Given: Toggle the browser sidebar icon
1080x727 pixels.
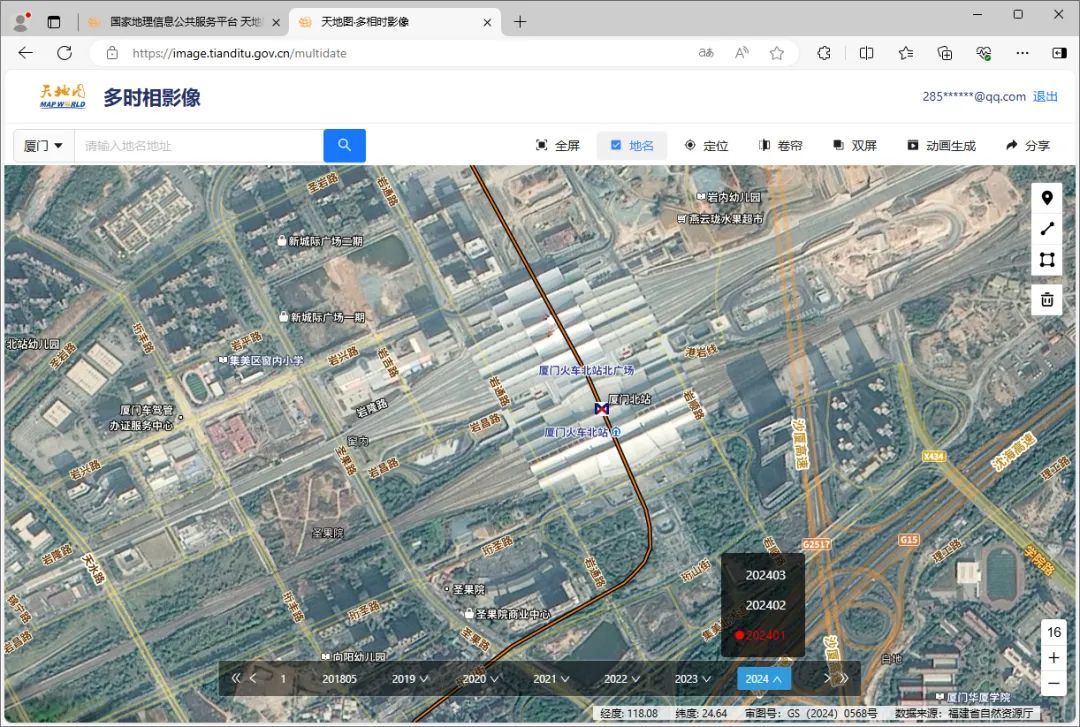Looking at the screenshot, I should point(1059,53).
